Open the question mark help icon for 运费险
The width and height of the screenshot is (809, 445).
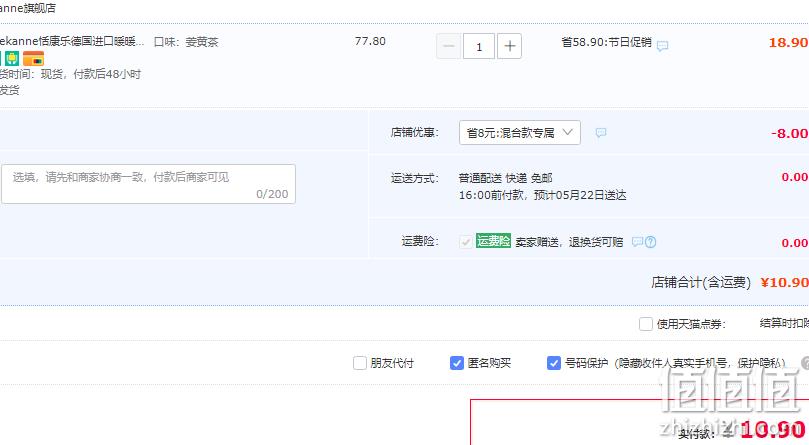[651, 242]
